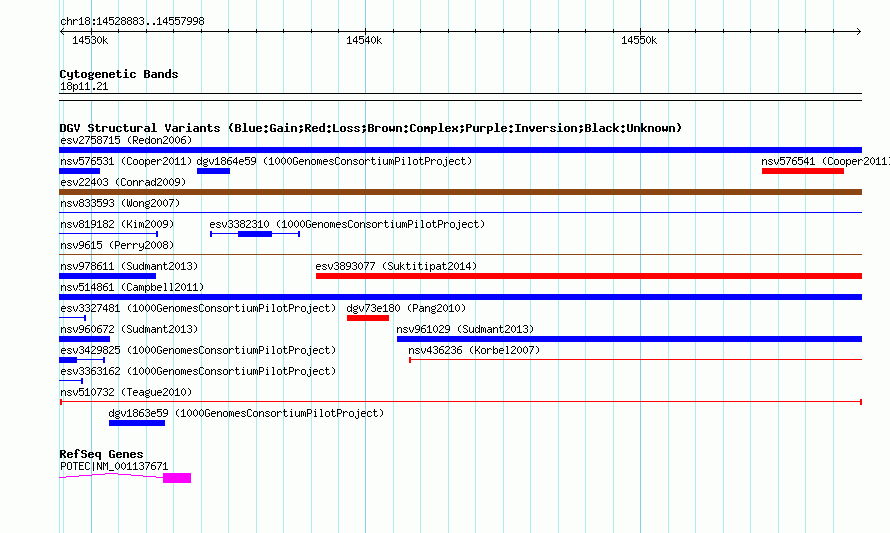Open the nsv576541 (Cooper2011) label
Screen dimensions: 890x533
click(x=826, y=161)
